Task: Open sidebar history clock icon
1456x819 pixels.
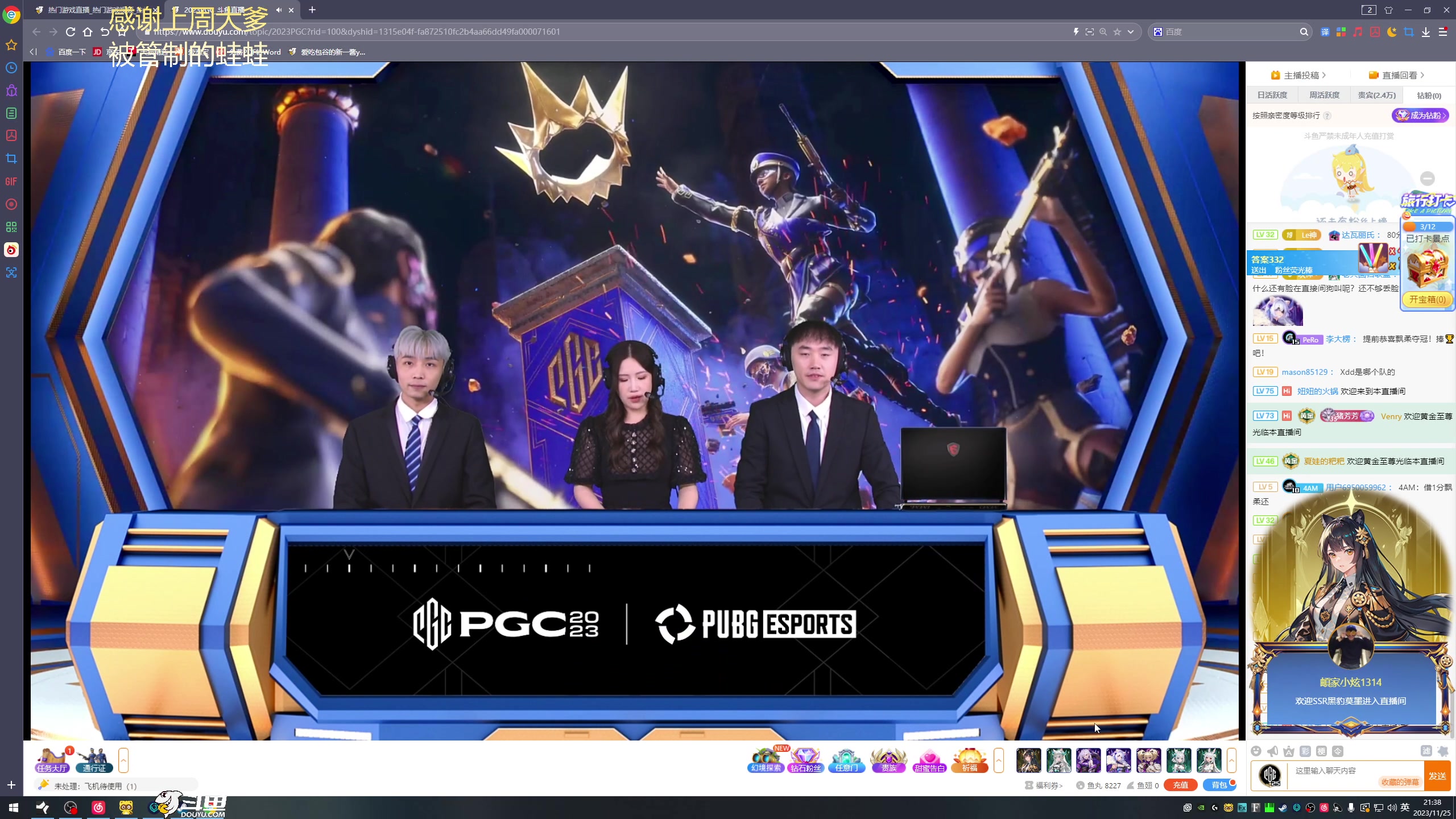Action: pos(11,68)
